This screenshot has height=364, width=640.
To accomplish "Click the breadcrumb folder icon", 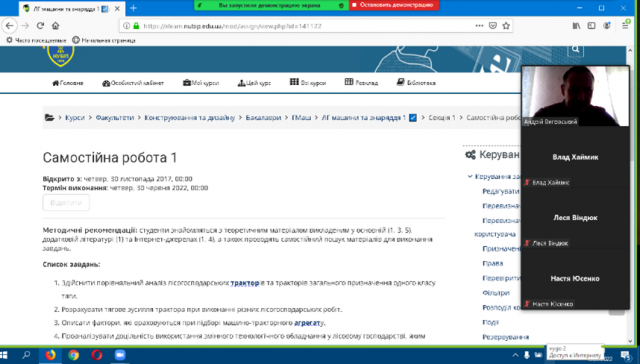I will point(49,118).
